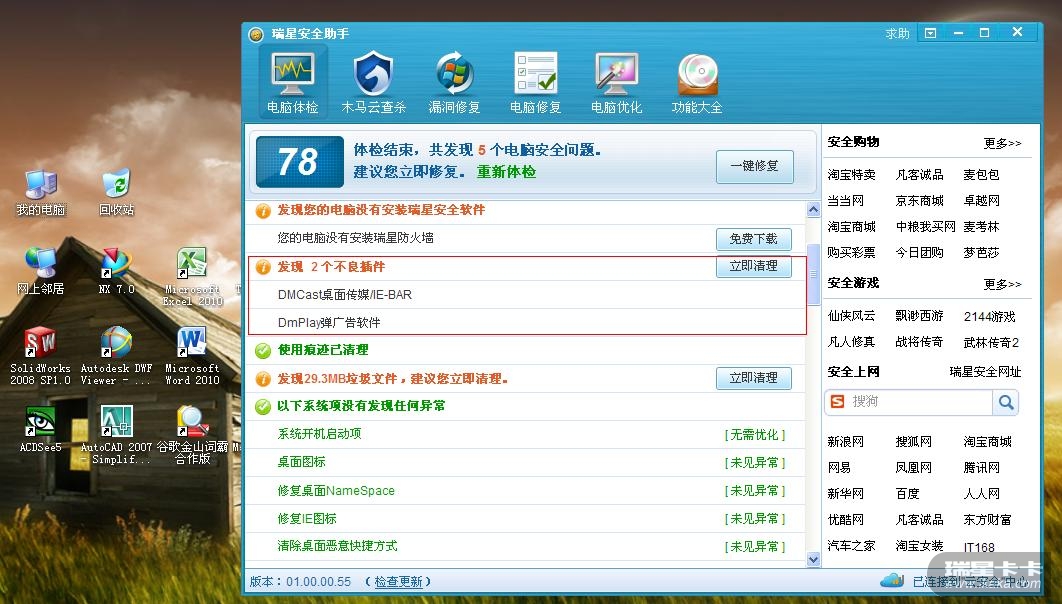Viewport: 1062px width, 604px height.
Task: Click the search magnifier icon
Action: point(1006,402)
